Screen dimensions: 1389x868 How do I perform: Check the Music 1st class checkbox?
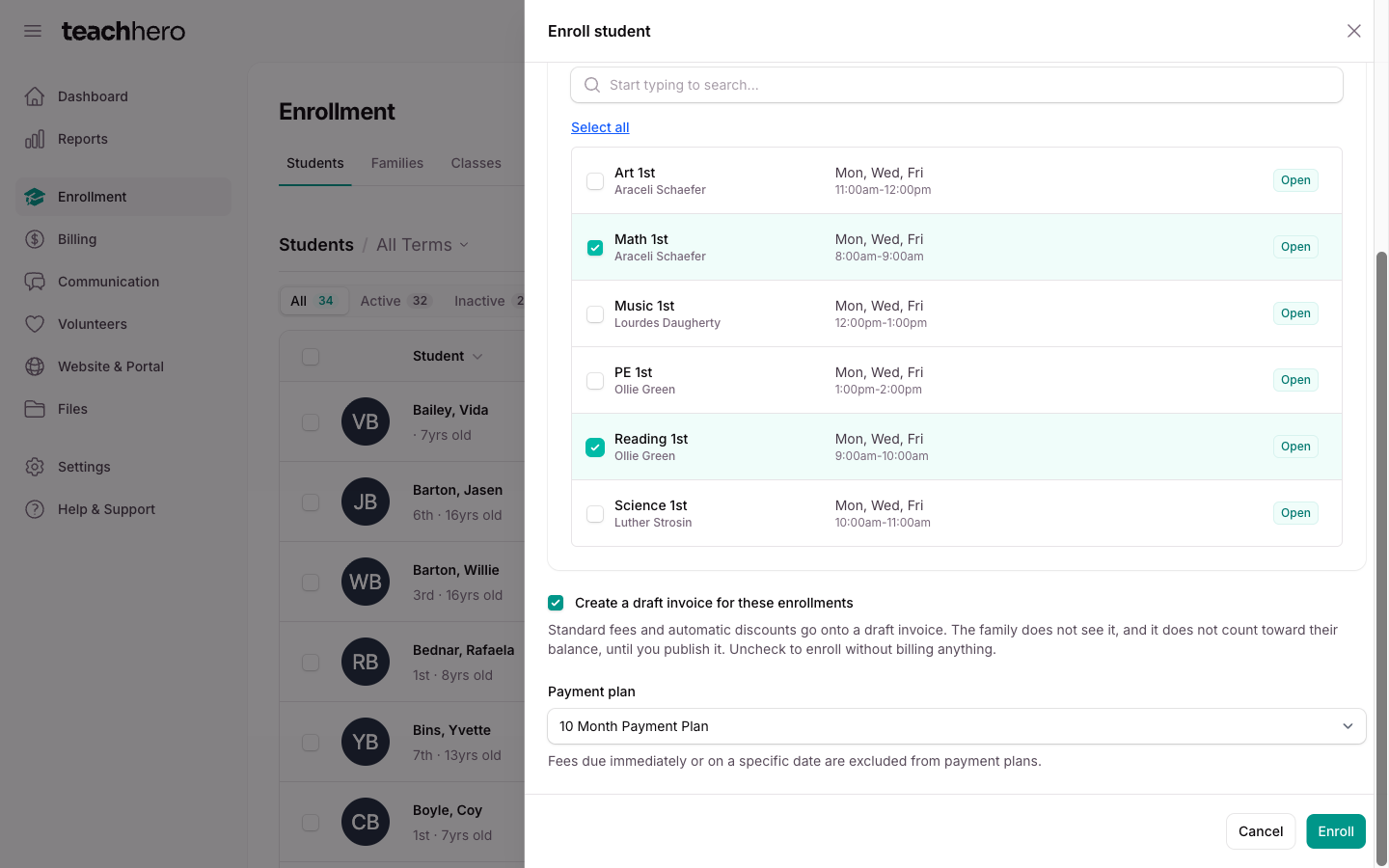click(595, 314)
